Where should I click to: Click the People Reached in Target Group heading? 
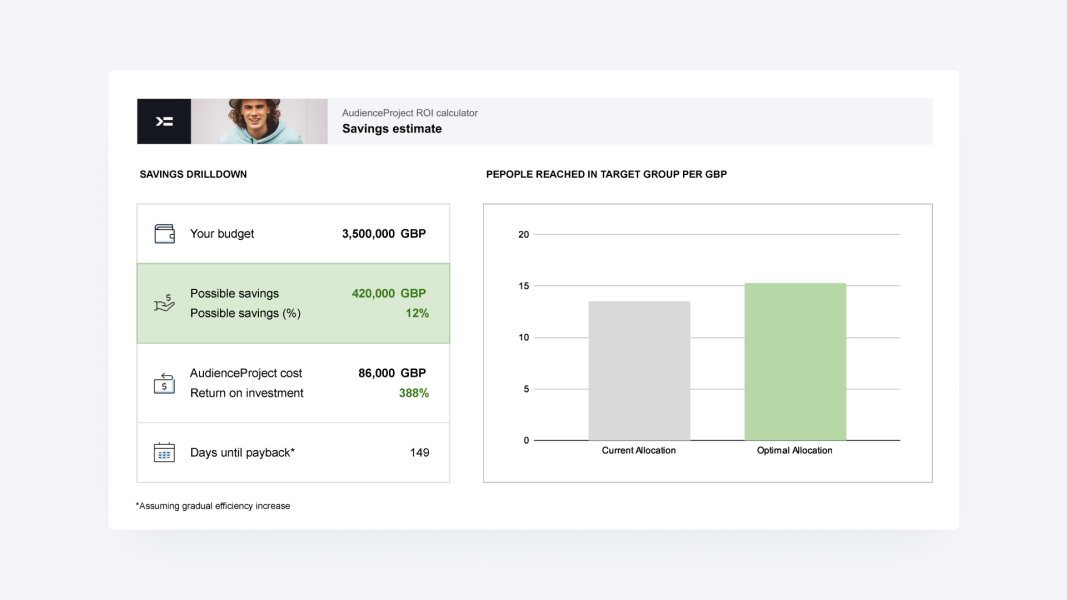606,175
